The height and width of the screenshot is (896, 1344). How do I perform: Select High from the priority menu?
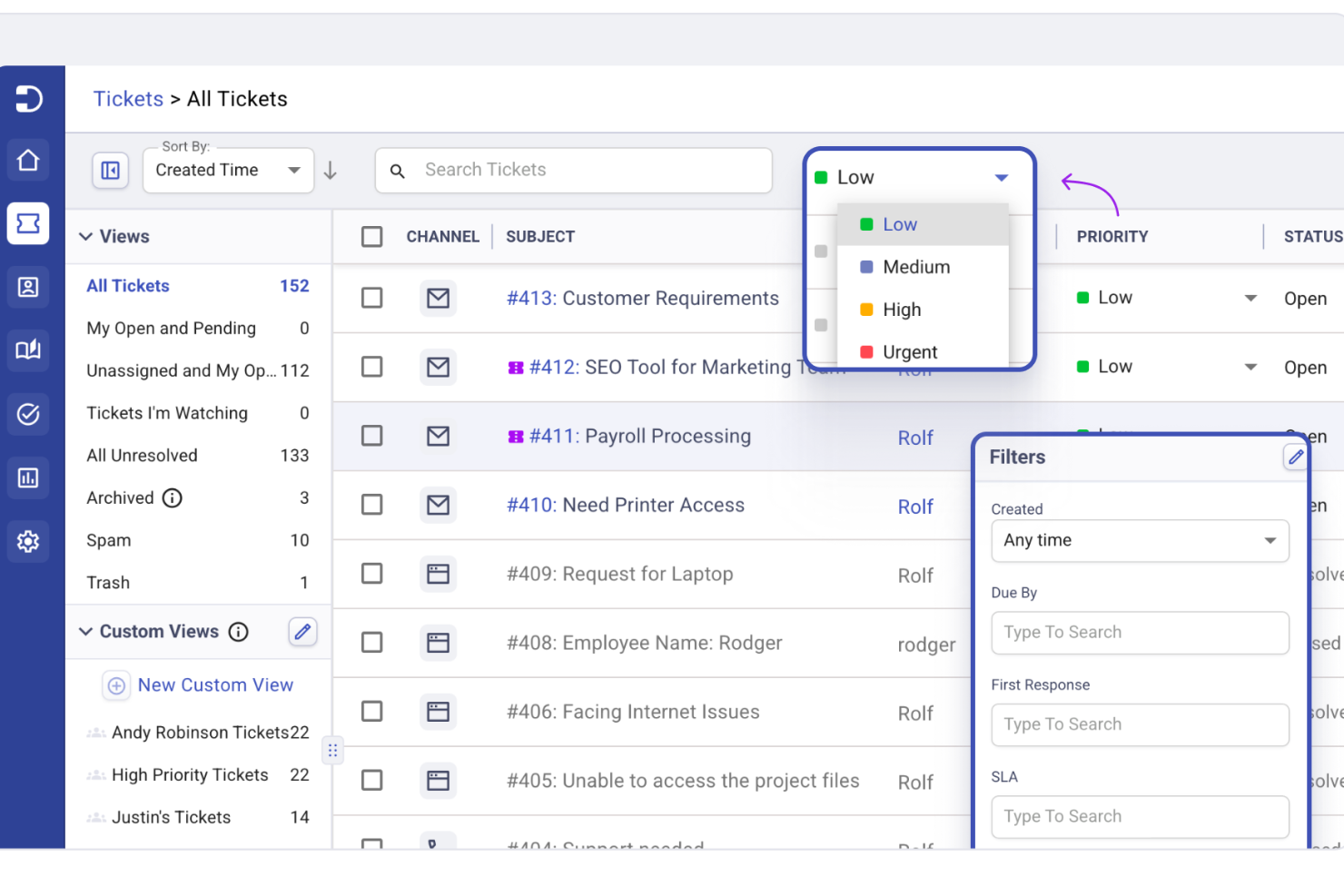(x=901, y=310)
